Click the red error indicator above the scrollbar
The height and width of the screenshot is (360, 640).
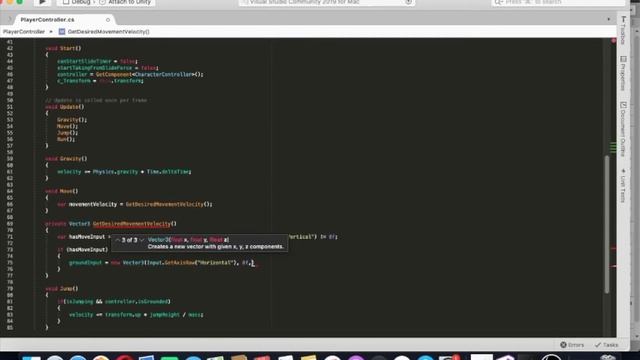click(x=613, y=41)
